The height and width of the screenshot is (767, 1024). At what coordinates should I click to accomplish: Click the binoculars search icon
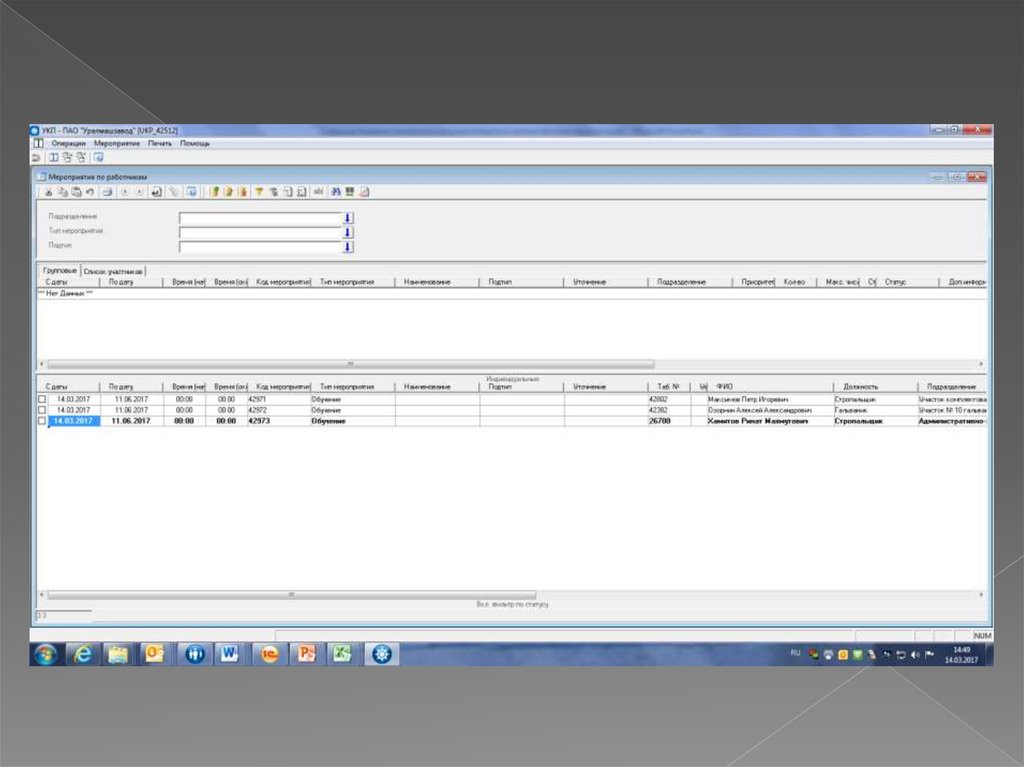click(x=336, y=192)
